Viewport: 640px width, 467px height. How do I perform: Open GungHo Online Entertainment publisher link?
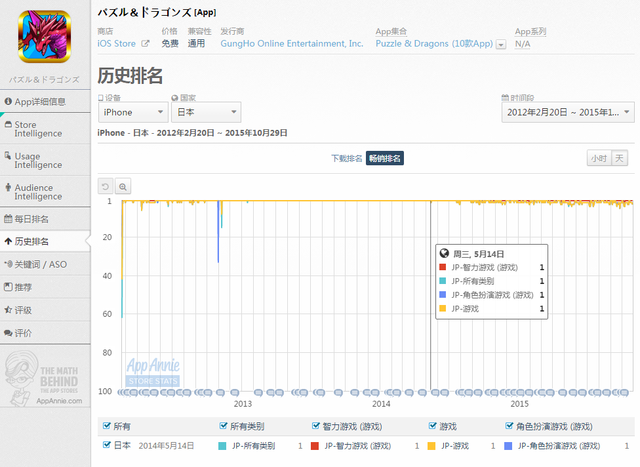point(292,44)
